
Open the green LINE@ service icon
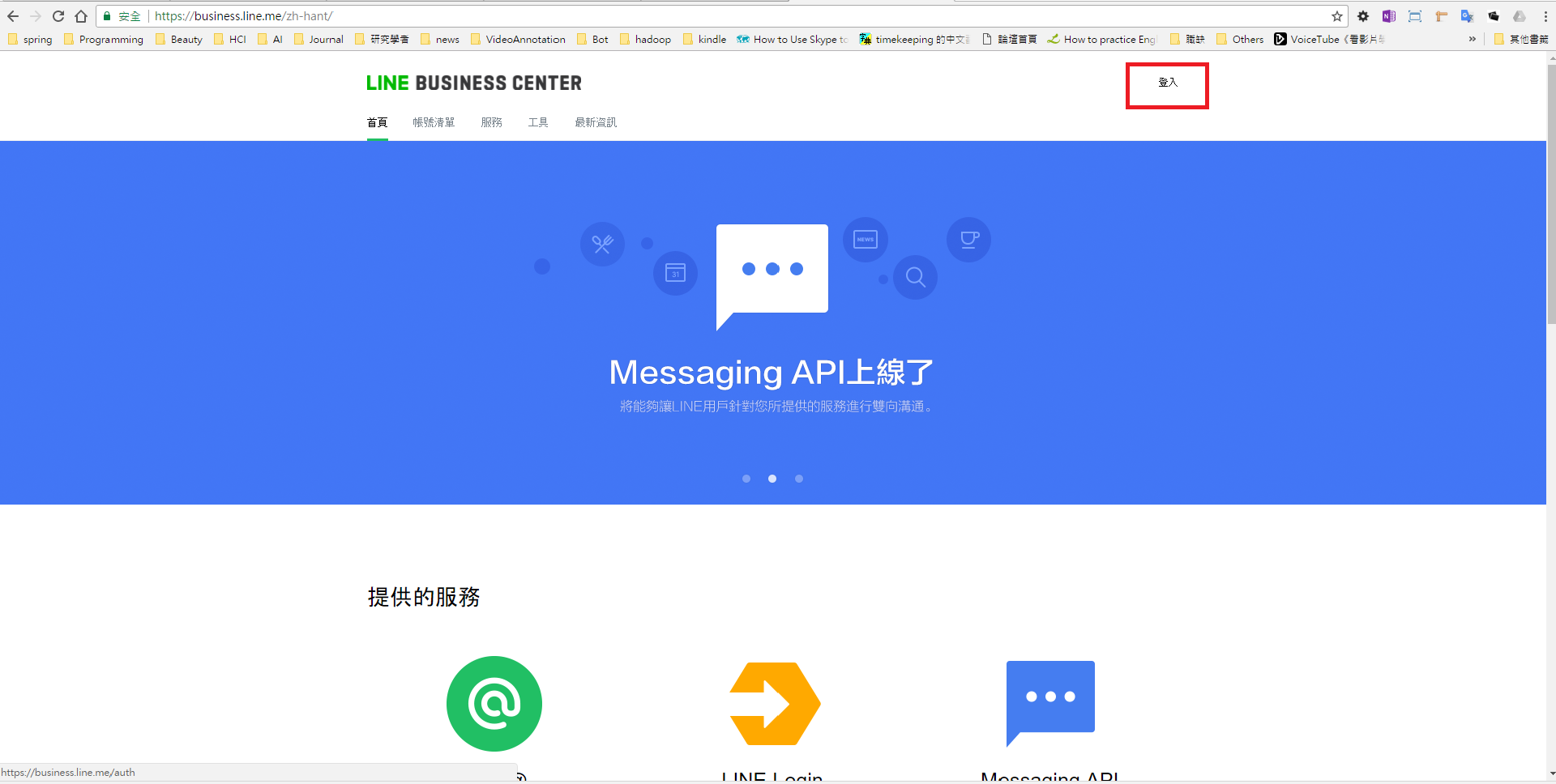494,704
